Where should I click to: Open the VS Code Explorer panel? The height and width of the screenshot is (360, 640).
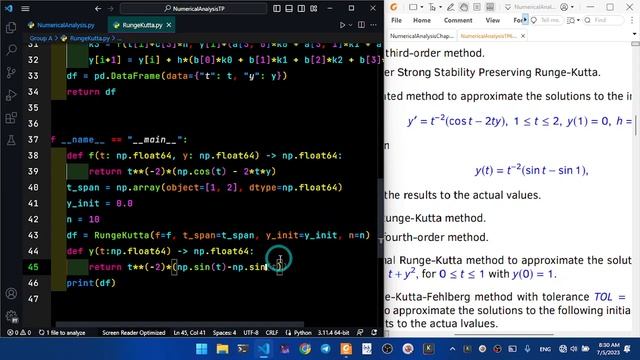[11, 28]
